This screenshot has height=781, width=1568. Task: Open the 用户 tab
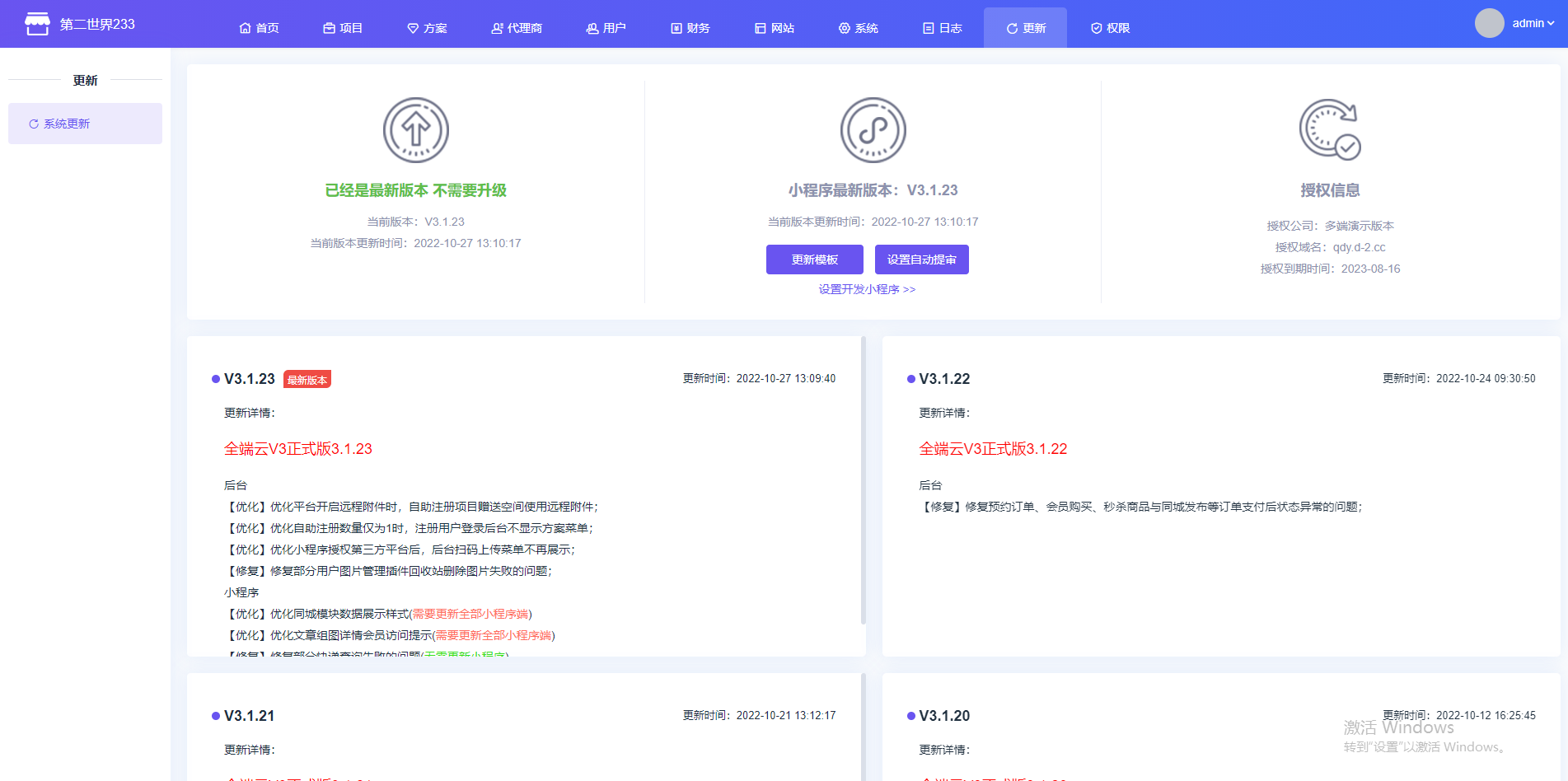[x=606, y=28]
